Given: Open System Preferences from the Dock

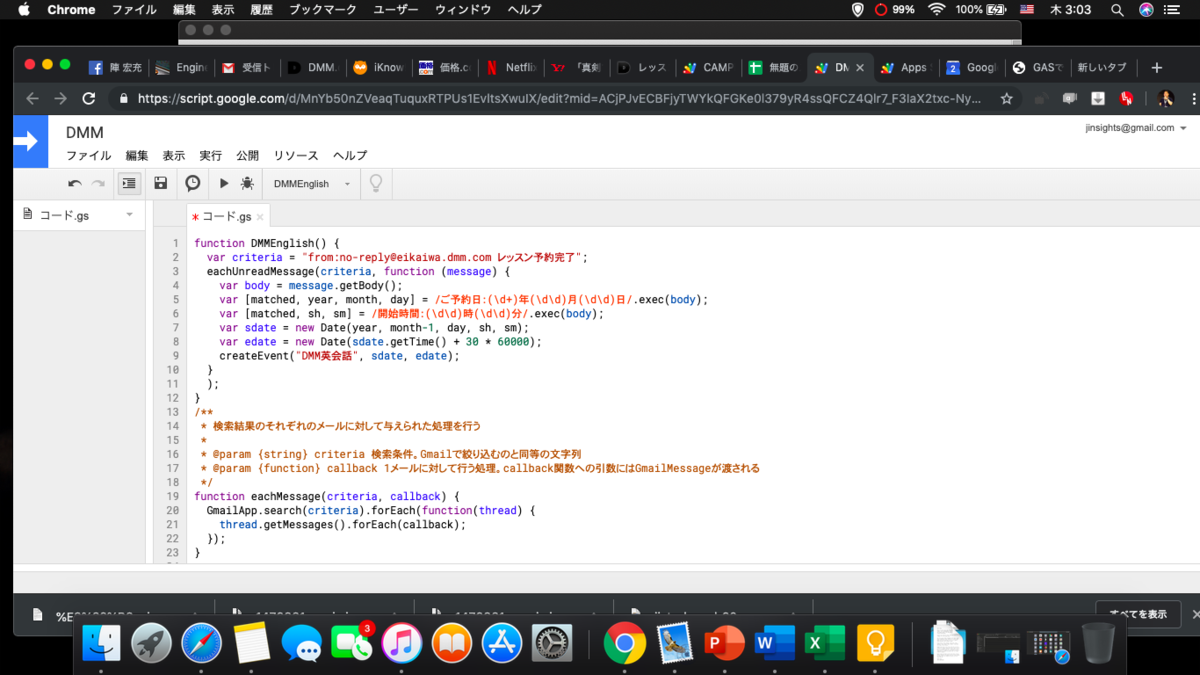Looking at the screenshot, I should (x=551, y=644).
